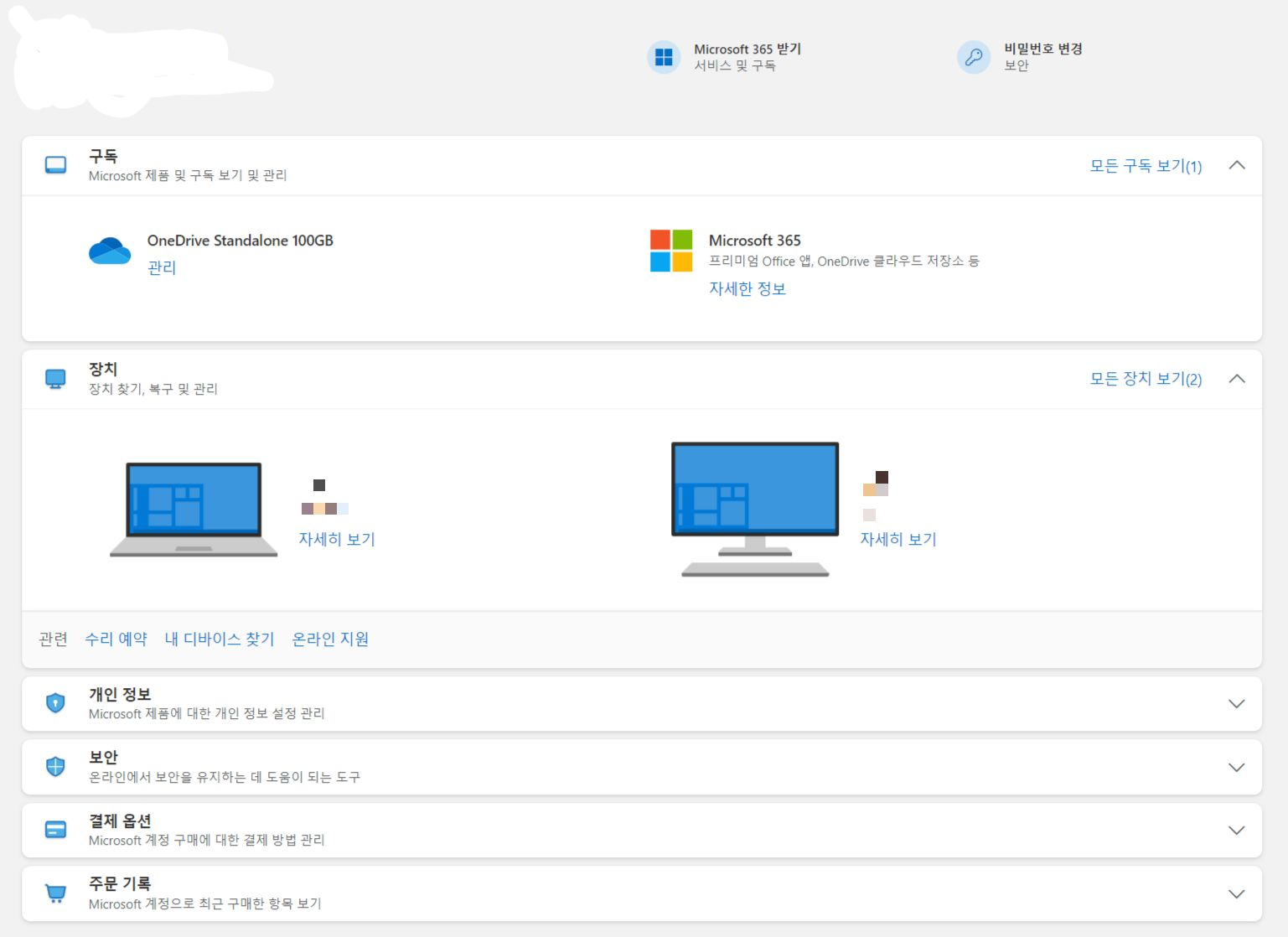The width and height of the screenshot is (1288, 937).
Task: Open 모든 구독 보기(1) link
Action: [x=1146, y=166]
